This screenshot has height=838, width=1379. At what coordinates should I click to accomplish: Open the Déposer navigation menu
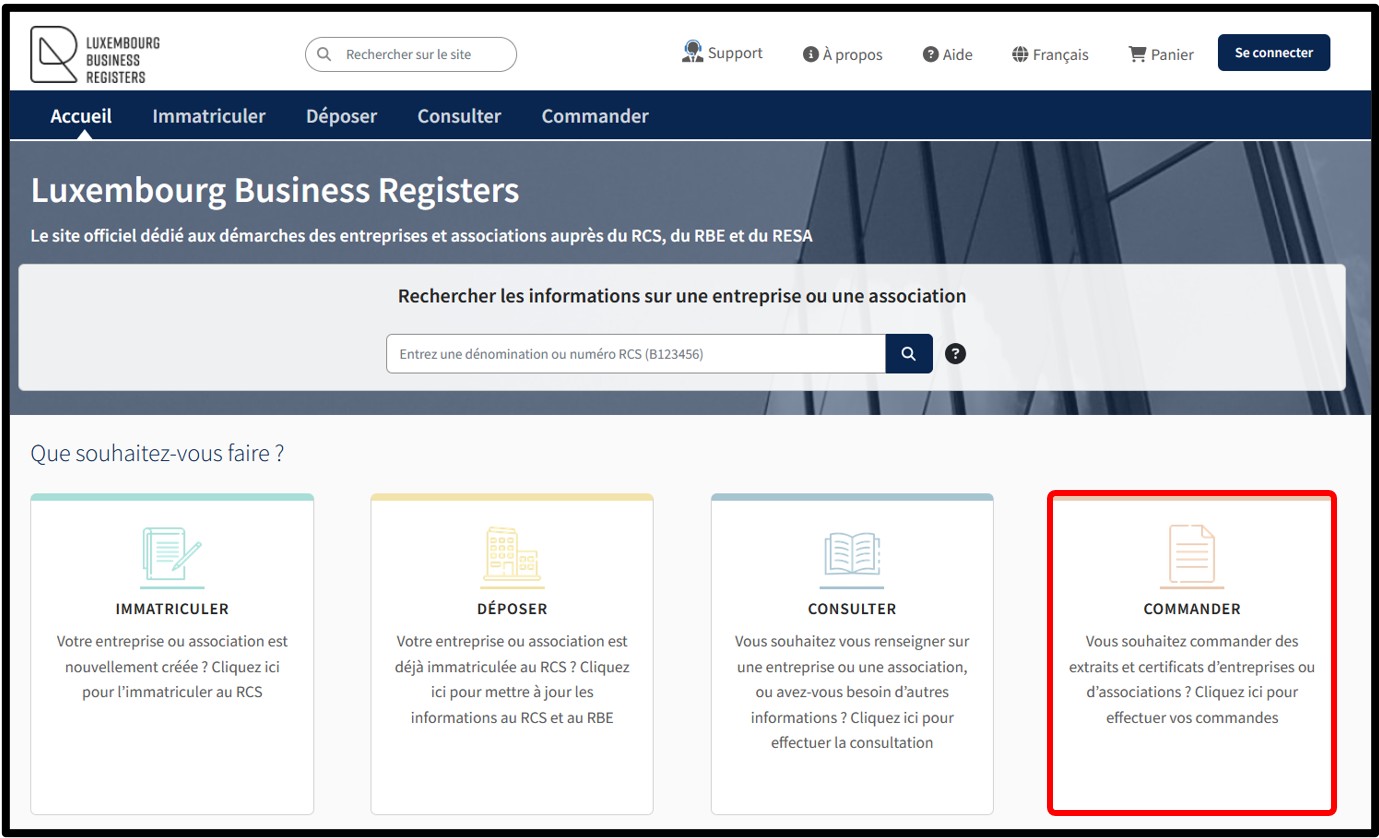point(341,116)
